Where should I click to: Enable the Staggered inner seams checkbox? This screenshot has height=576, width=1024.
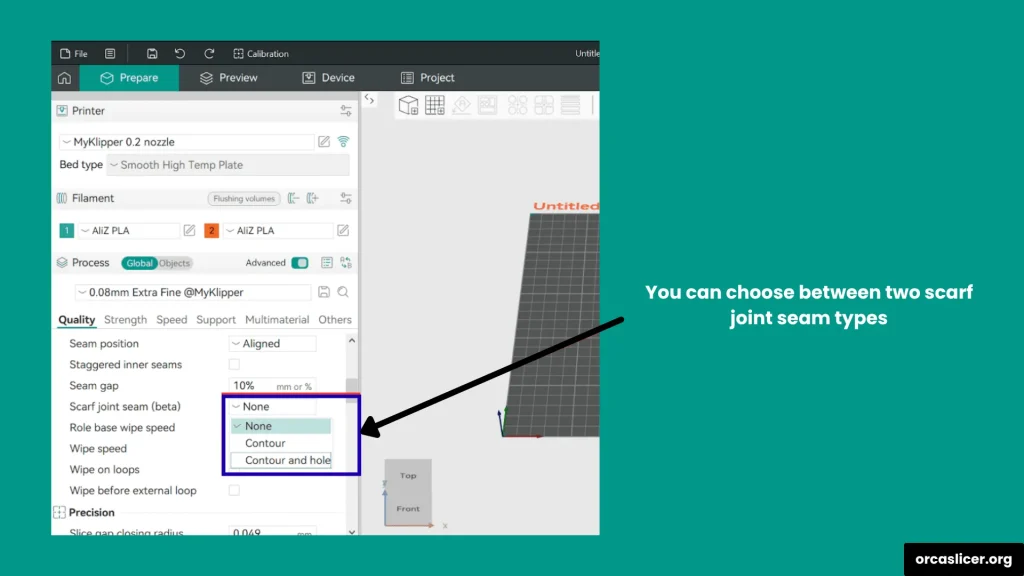[234, 364]
